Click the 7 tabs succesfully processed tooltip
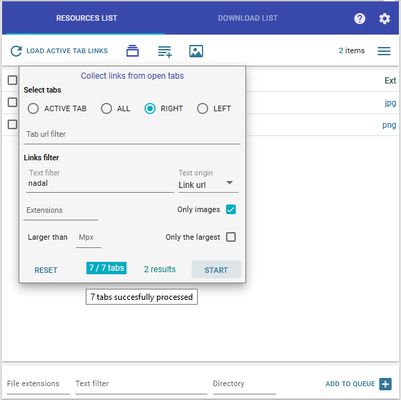The image size is (401, 400). (x=142, y=297)
